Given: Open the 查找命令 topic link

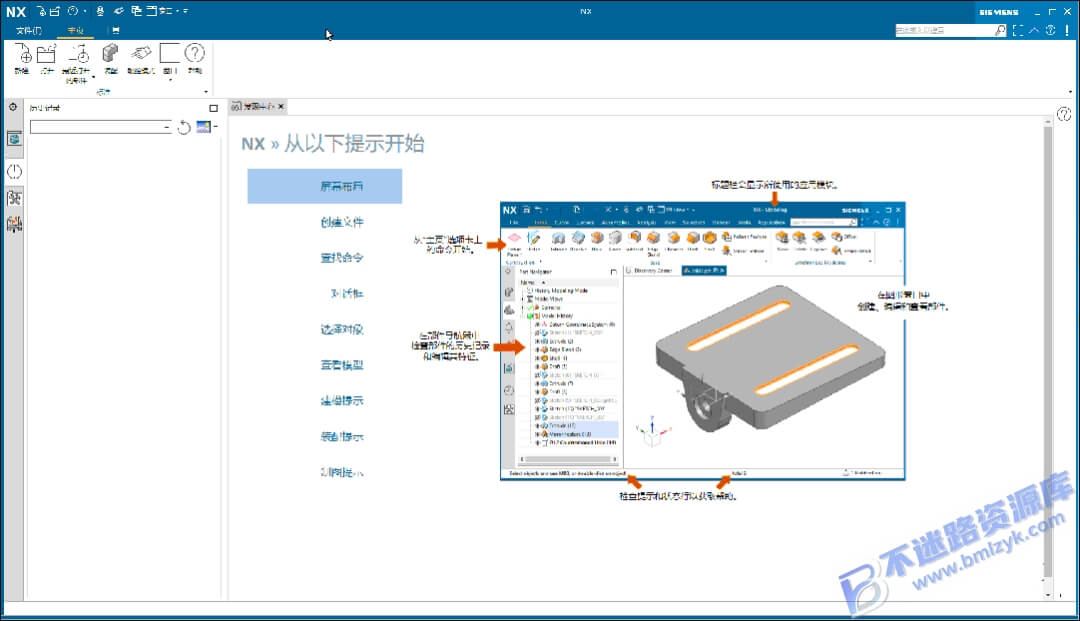Looking at the screenshot, I should (342, 257).
